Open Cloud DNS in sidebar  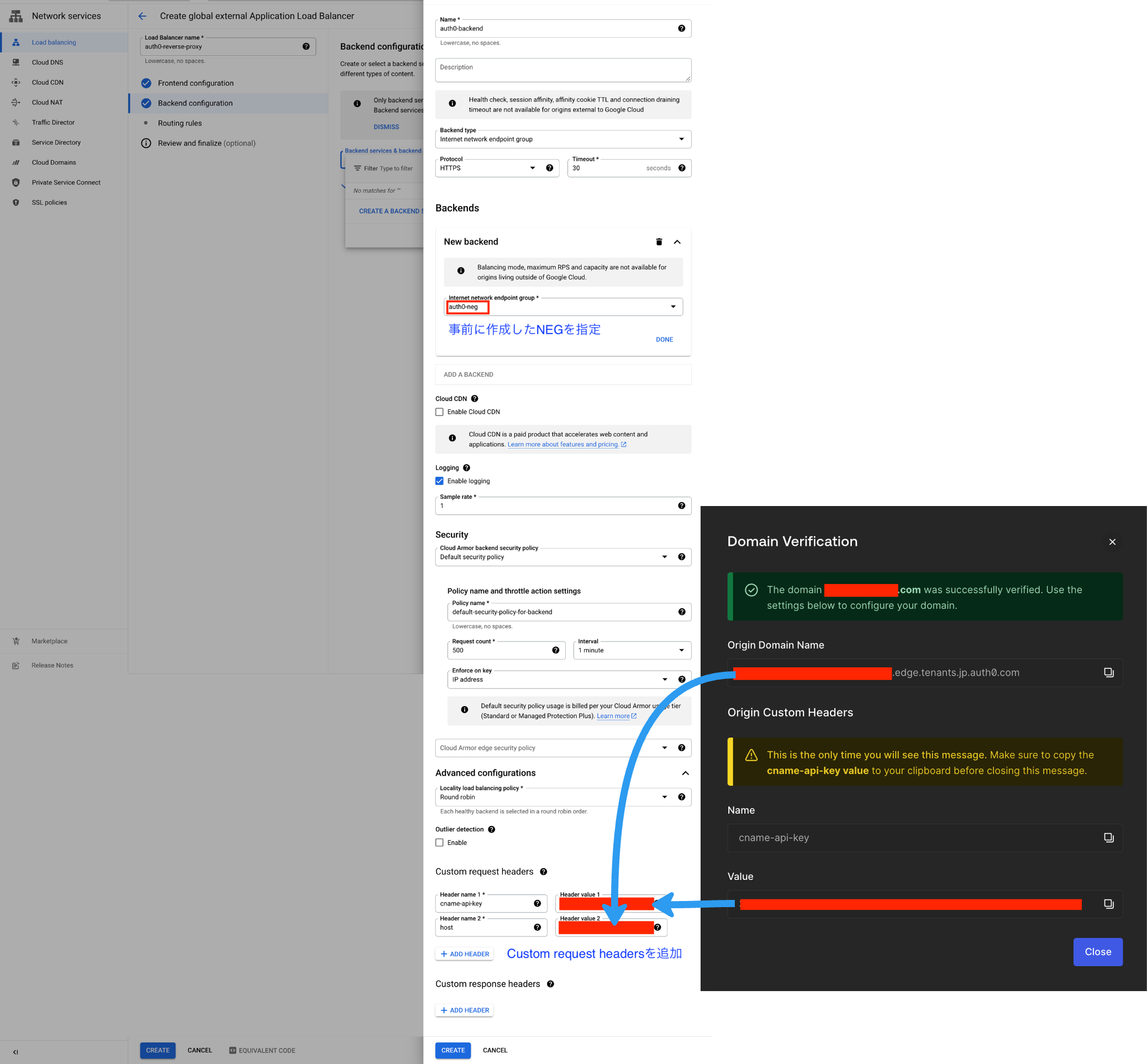point(47,62)
